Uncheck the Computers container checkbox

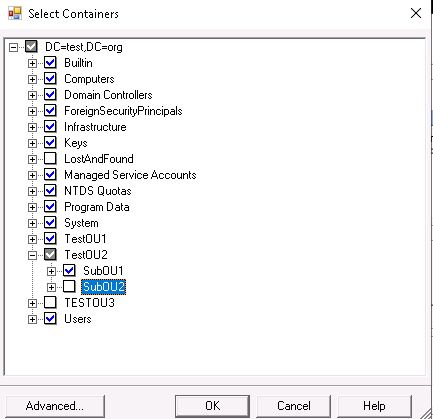point(50,78)
